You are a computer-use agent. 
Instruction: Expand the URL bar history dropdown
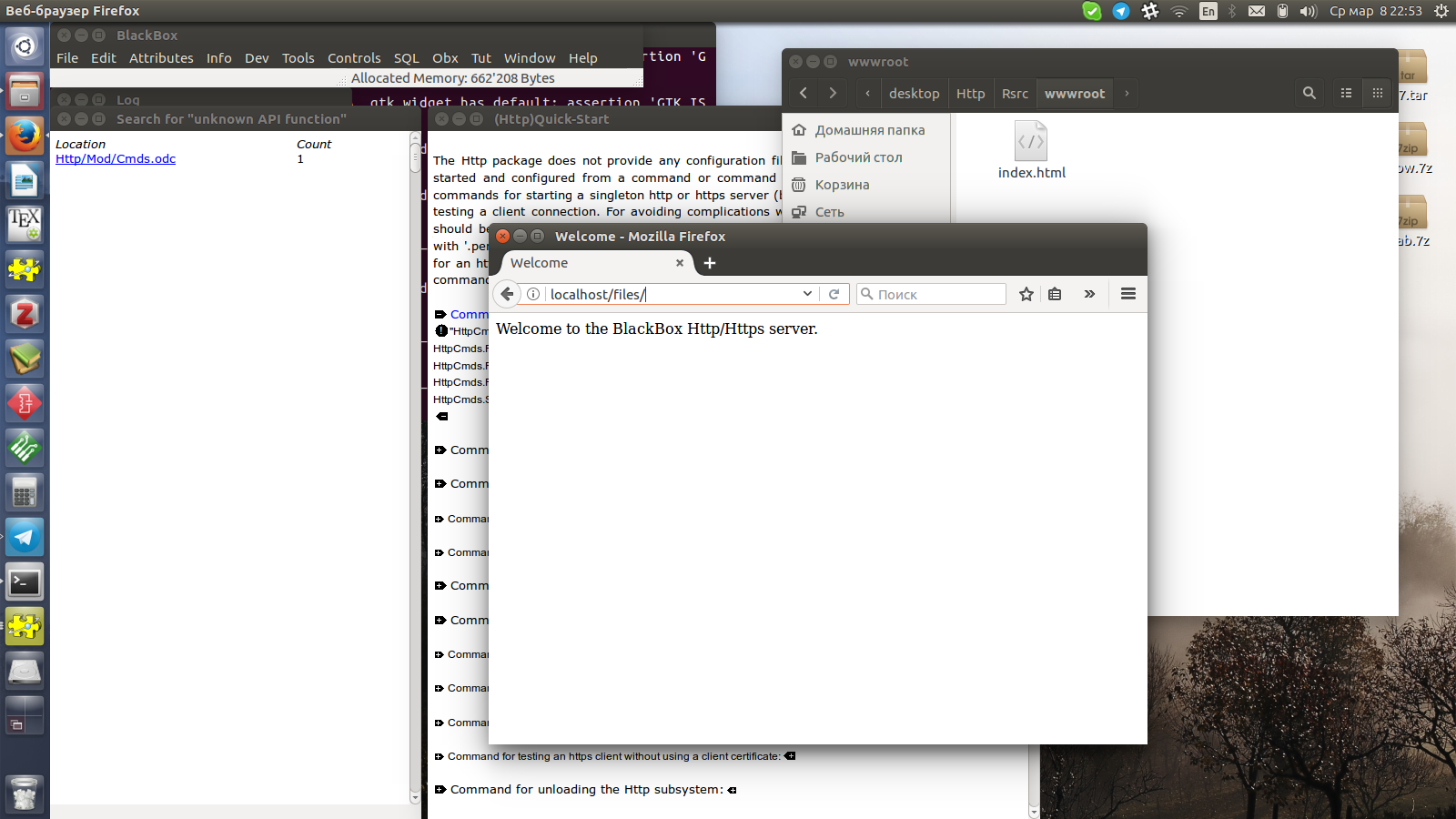(x=807, y=294)
